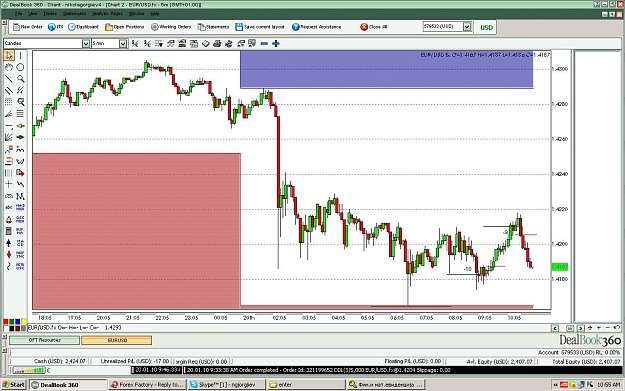Open the calculator tool
Image resolution: width=625 pixels, height=391 pixels.
(x=9, y=231)
